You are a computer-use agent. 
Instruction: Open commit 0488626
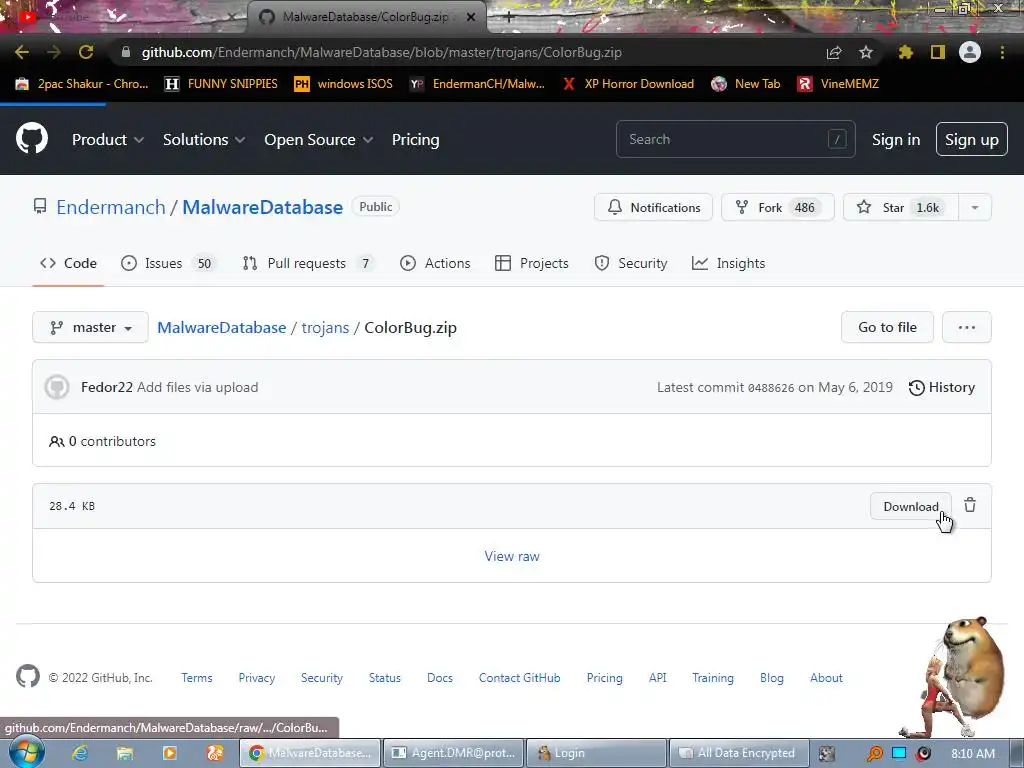click(x=771, y=388)
